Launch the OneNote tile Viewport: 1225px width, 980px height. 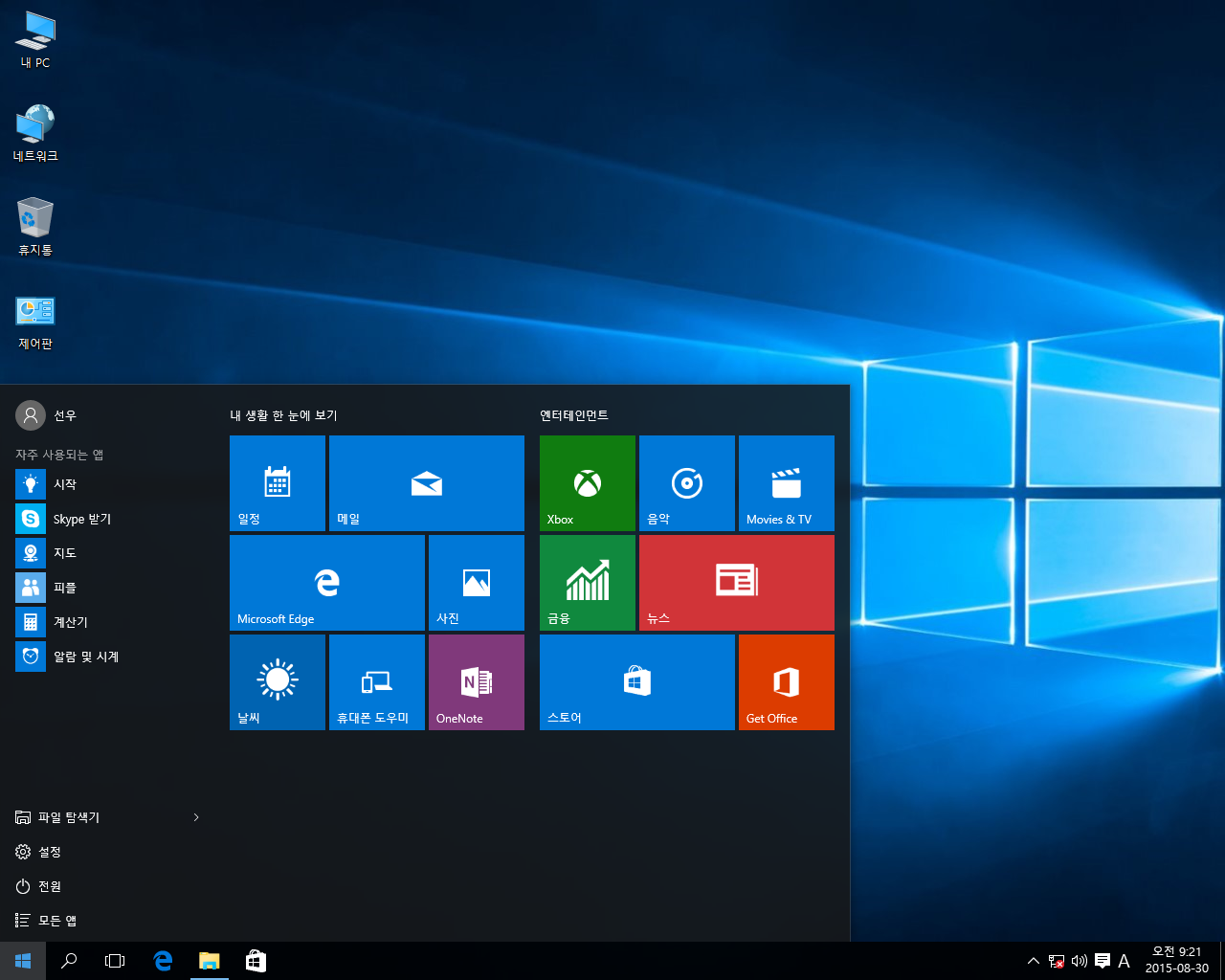point(477,682)
